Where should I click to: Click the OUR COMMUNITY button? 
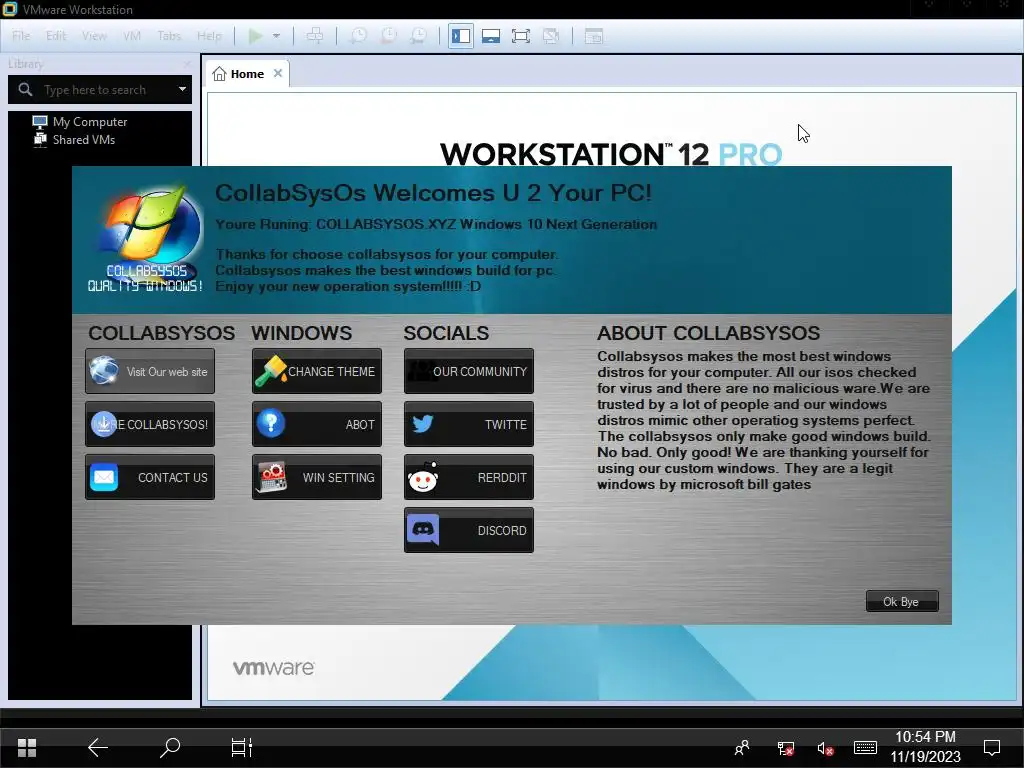pyautogui.click(x=469, y=371)
